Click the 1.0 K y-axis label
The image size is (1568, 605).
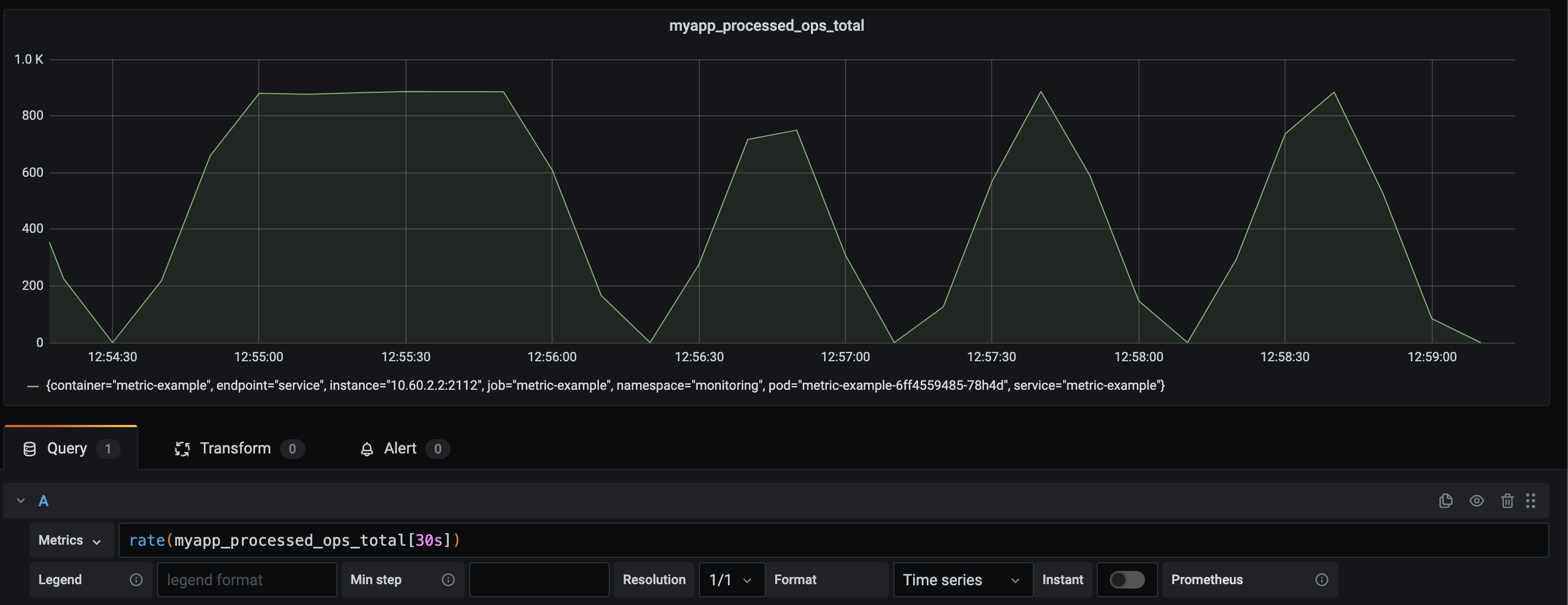point(29,59)
